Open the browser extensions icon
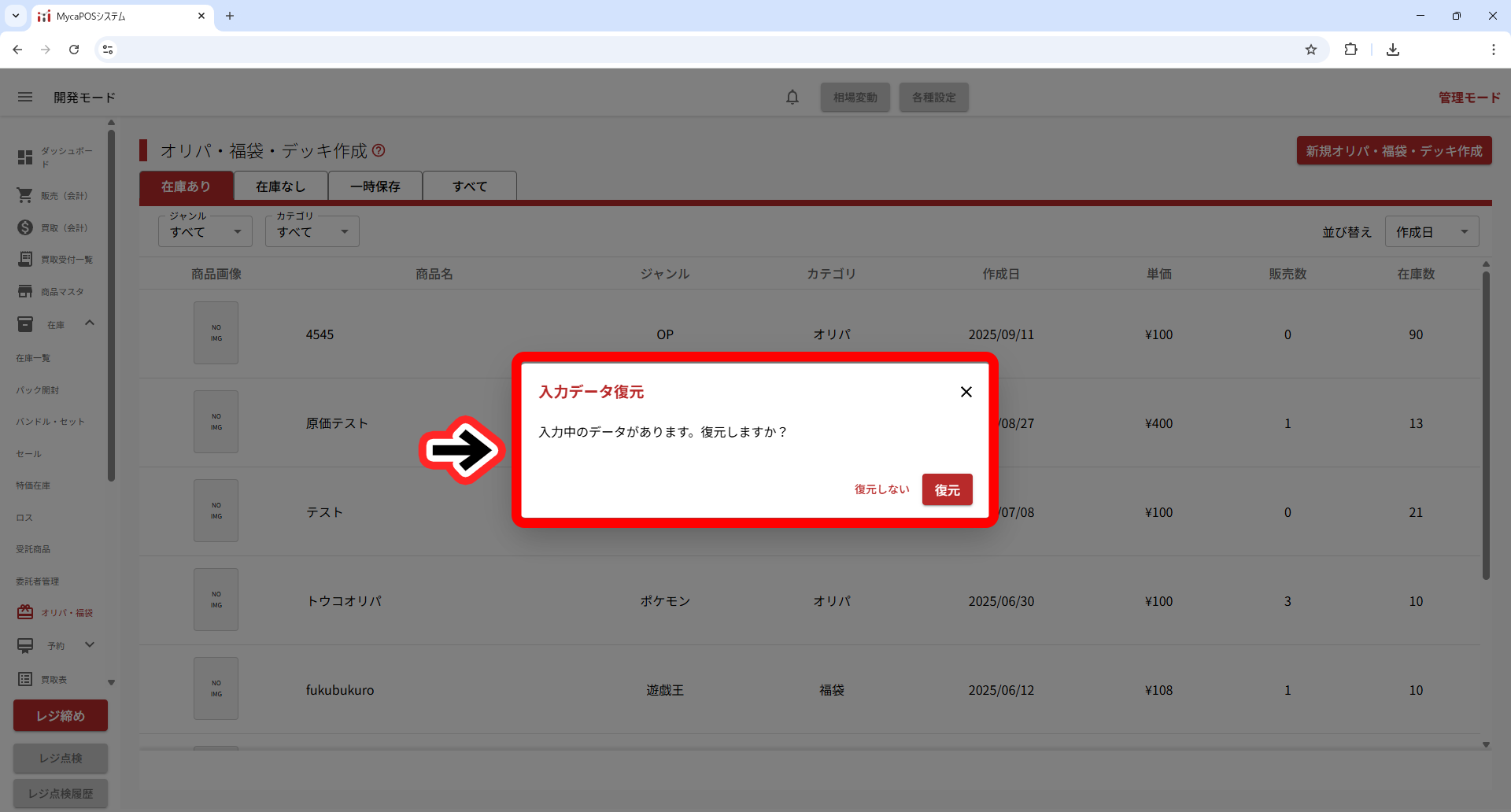This screenshot has width=1511, height=812. [1350, 50]
